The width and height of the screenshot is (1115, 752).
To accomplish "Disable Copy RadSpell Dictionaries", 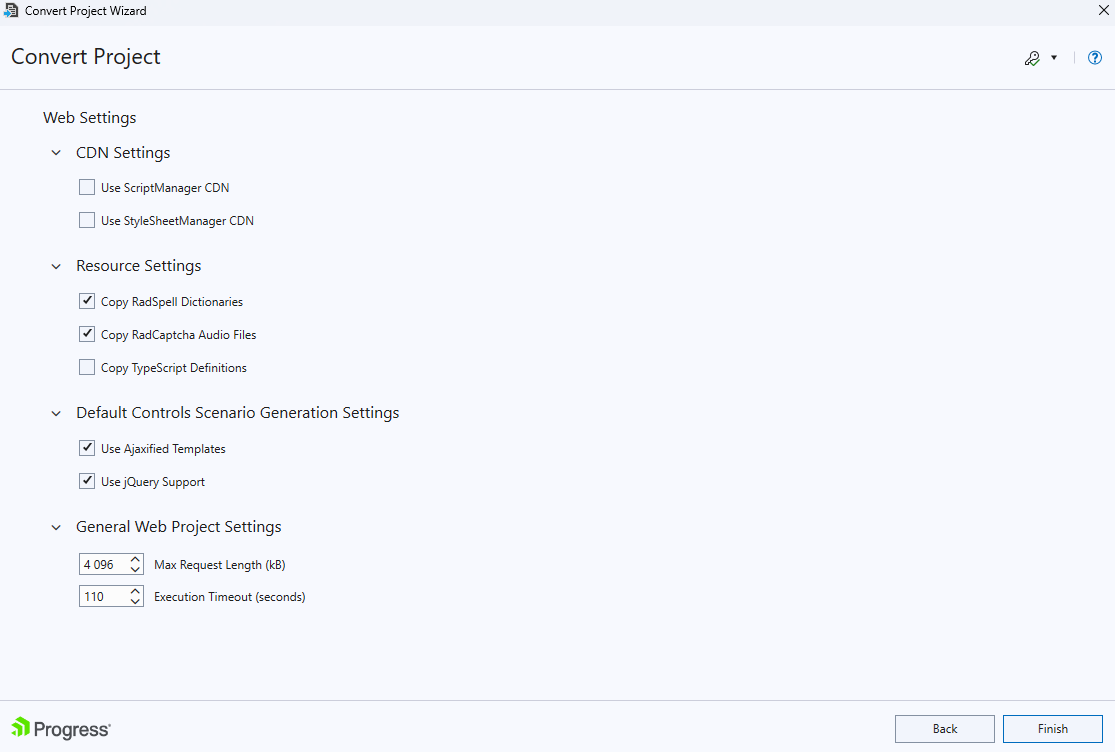I will coord(87,300).
